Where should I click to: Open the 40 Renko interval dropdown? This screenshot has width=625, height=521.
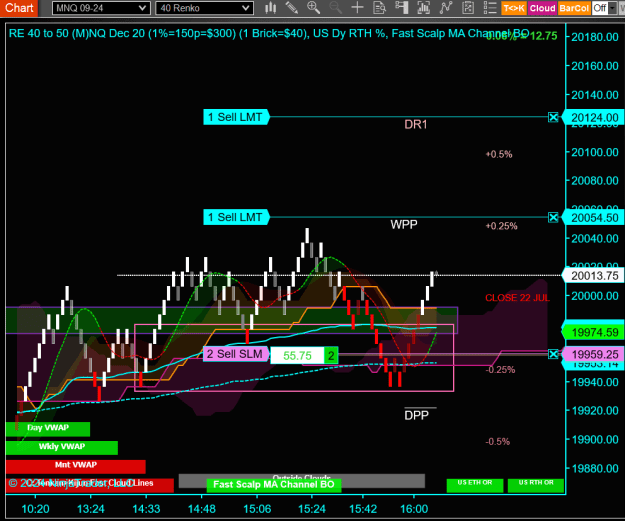pos(204,8)
